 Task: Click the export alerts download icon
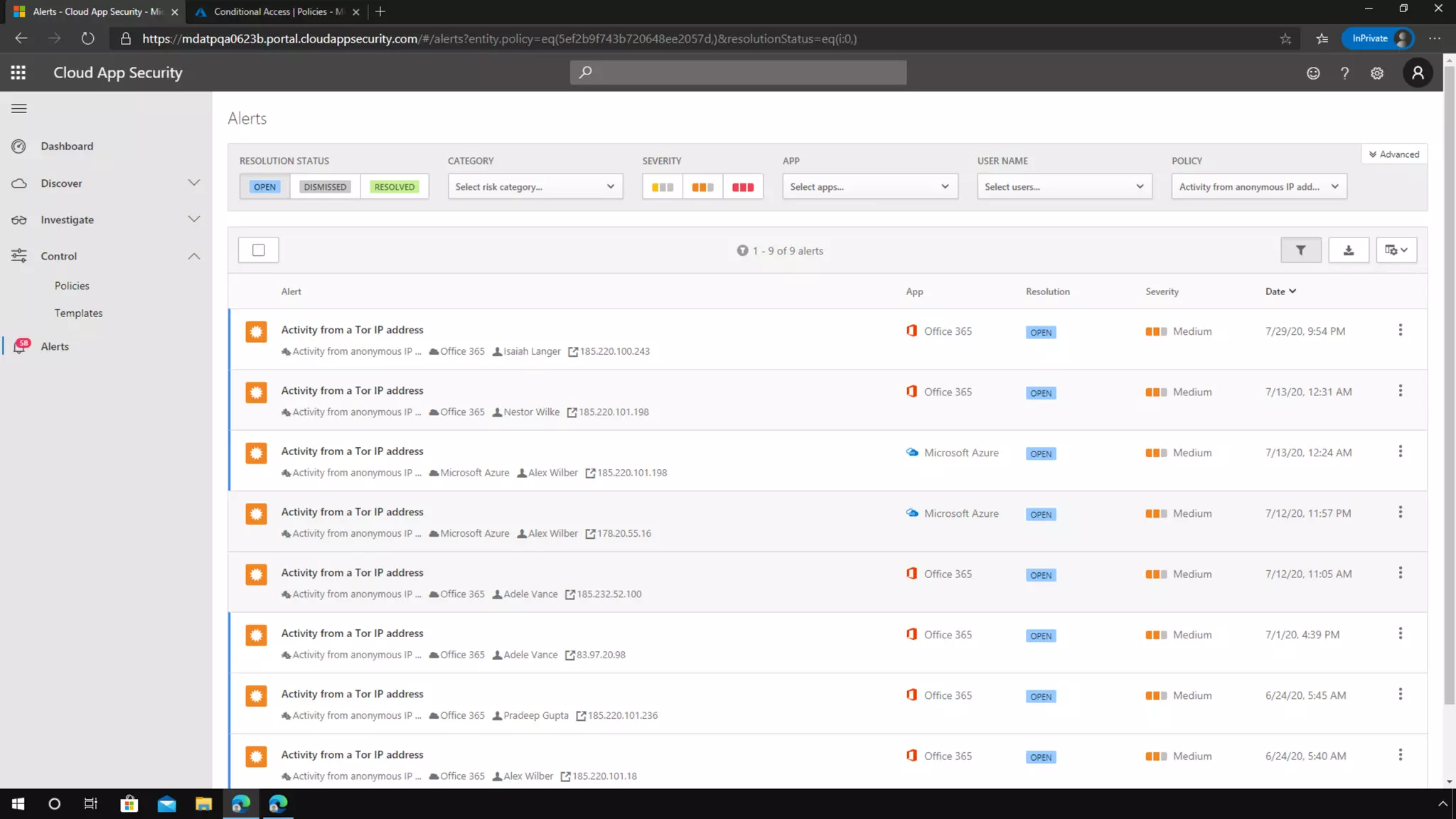1348,250
